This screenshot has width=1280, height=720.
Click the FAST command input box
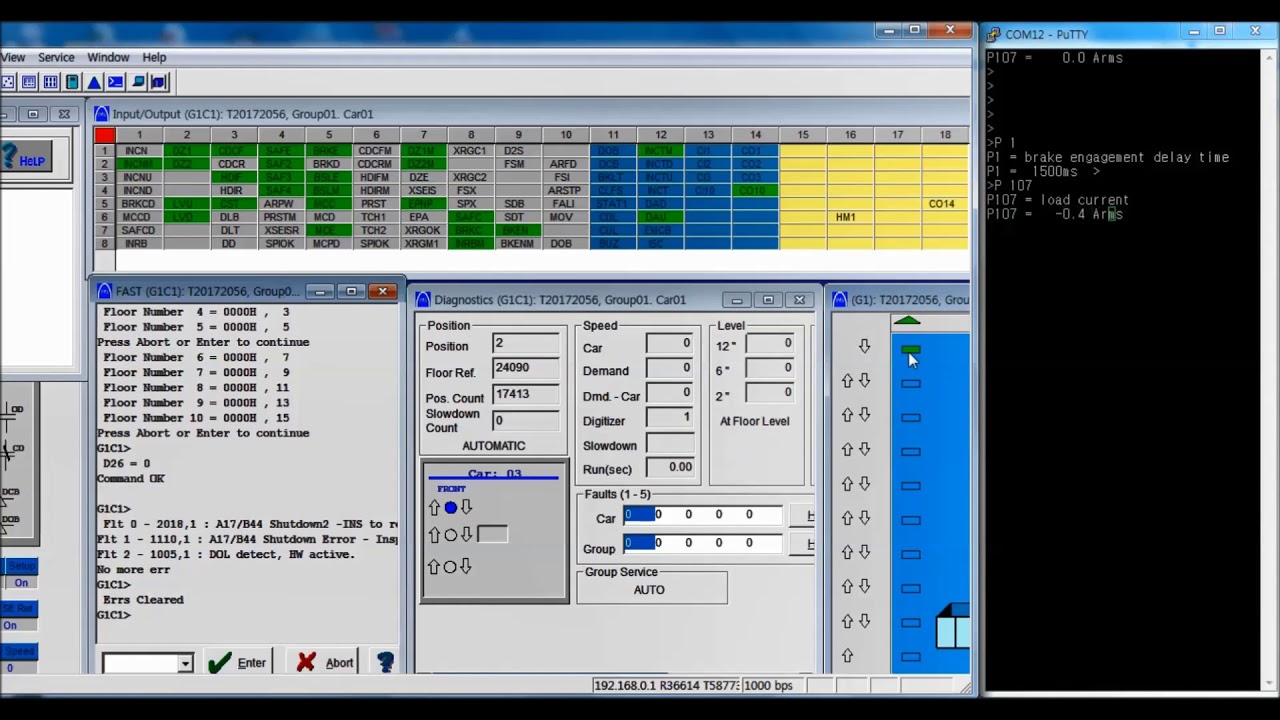click(140, 663)
